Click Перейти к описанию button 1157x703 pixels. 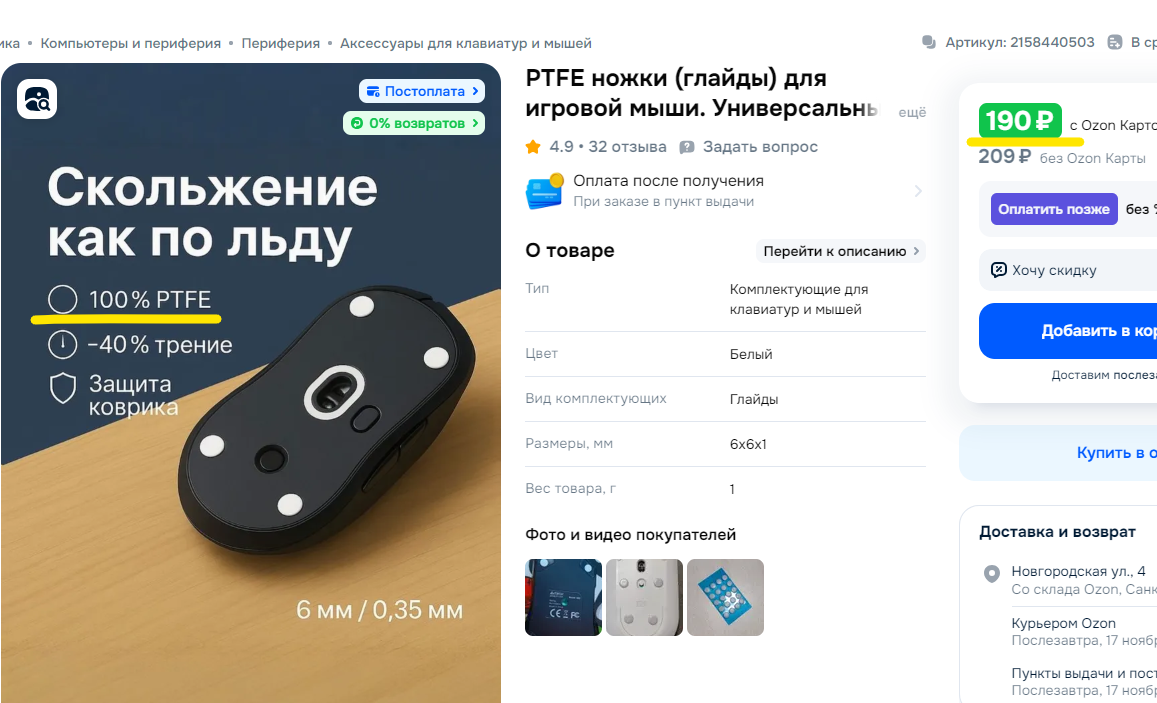840,251
